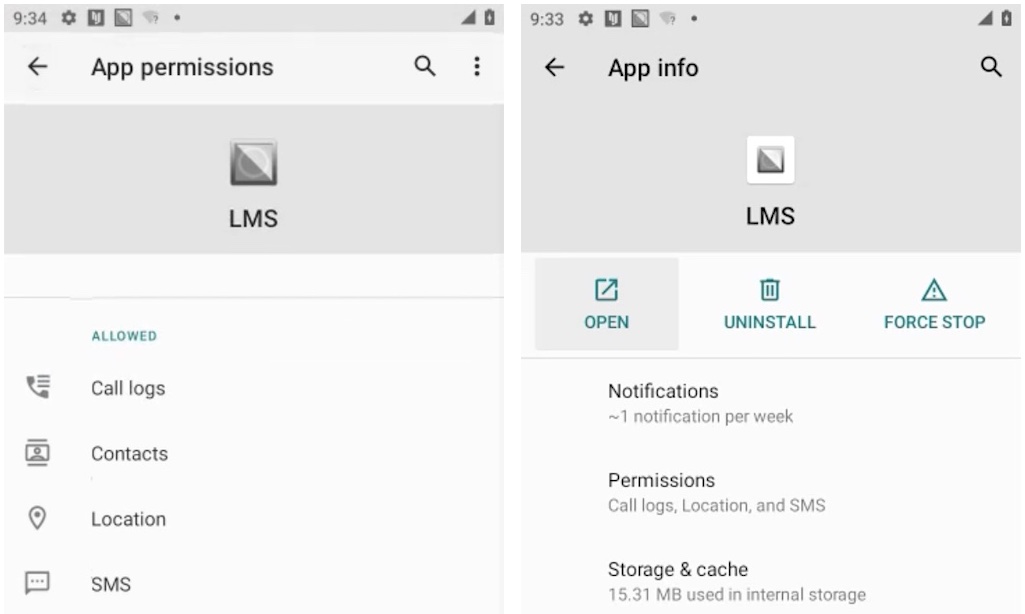Go back from App permissions screen

pyautogui.click(x=38, y=67)
